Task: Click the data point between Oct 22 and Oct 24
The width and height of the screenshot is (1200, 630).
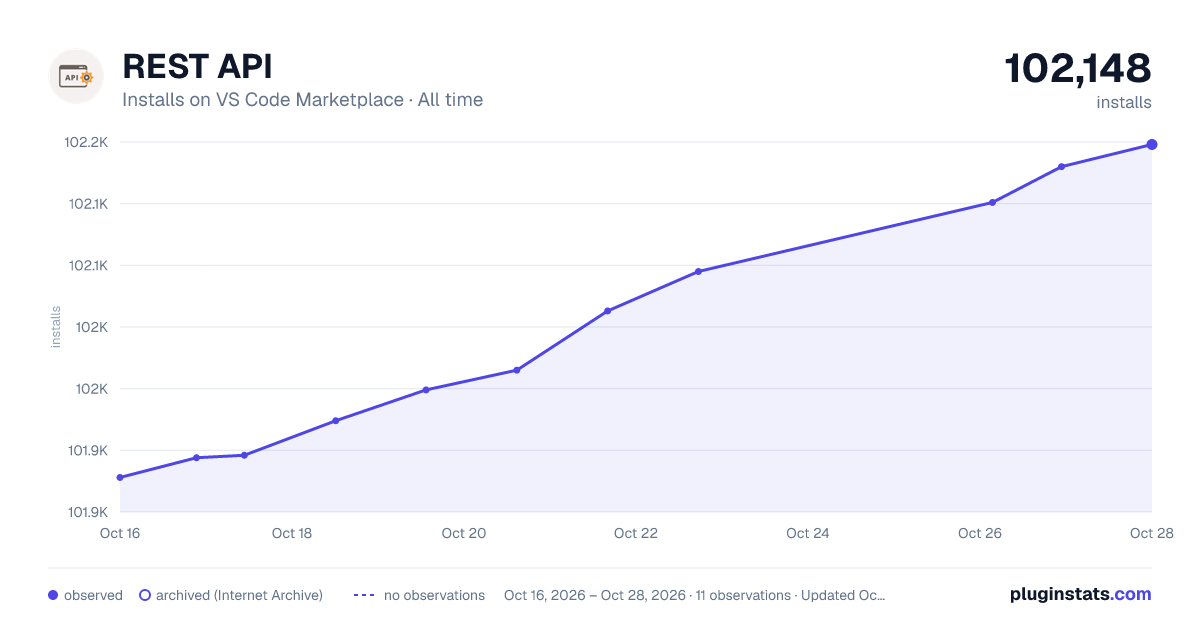Action: click(x=698, y=271)
